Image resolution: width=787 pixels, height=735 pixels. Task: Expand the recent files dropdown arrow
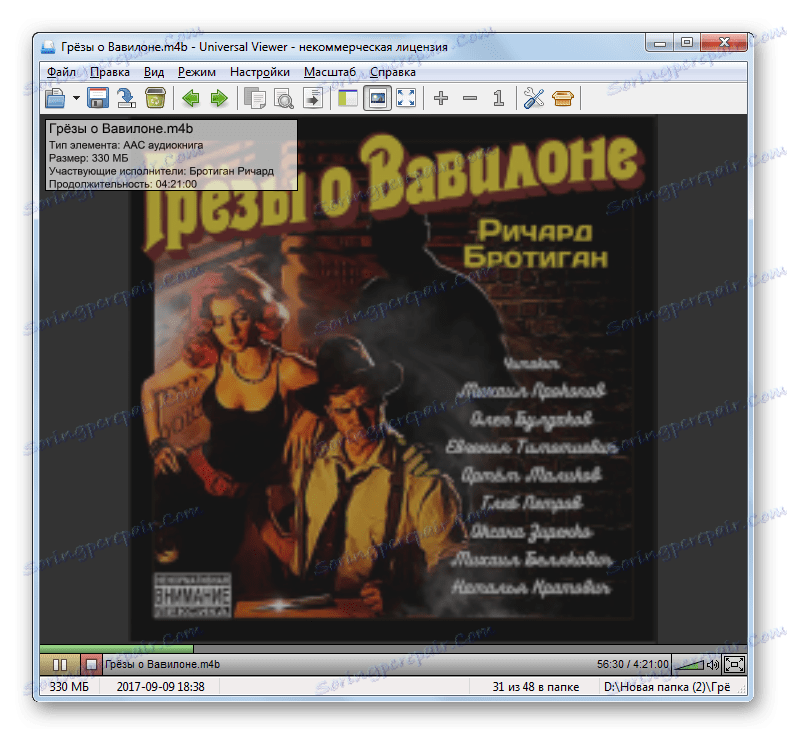[x=76, y=98]
